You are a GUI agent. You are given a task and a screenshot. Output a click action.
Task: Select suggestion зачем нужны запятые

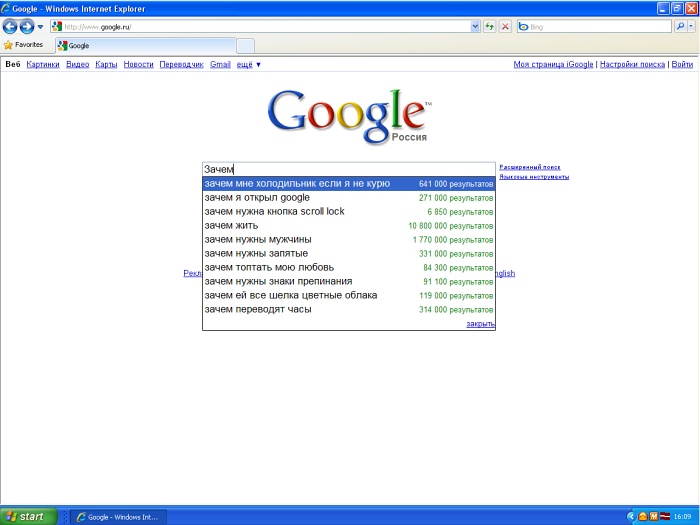[x=349, y=254]
